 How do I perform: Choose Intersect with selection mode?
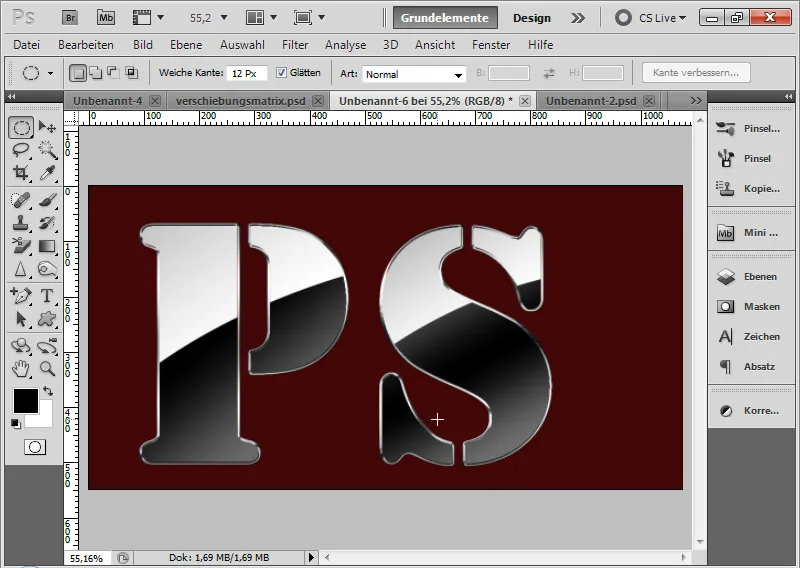click(132, 73)
